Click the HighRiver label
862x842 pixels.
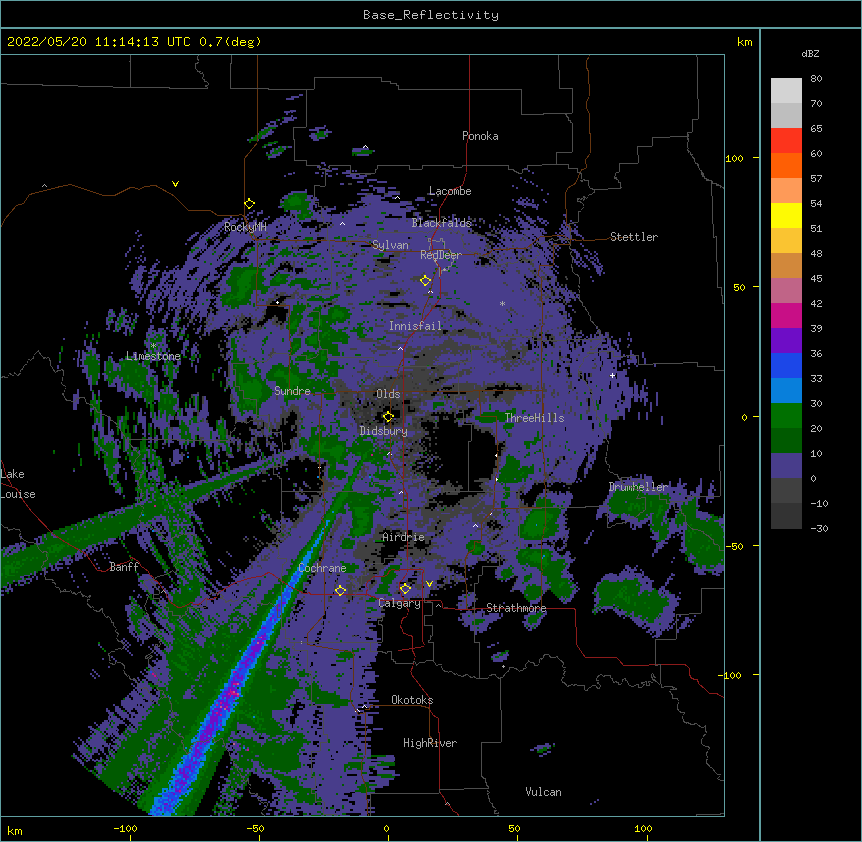430,743
